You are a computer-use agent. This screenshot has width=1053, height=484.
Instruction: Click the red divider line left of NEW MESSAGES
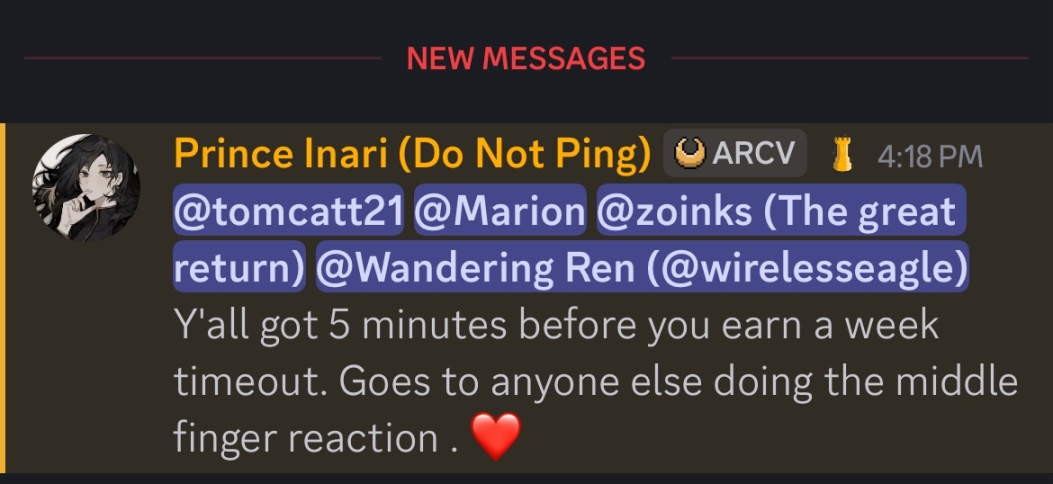coord(200,58)
